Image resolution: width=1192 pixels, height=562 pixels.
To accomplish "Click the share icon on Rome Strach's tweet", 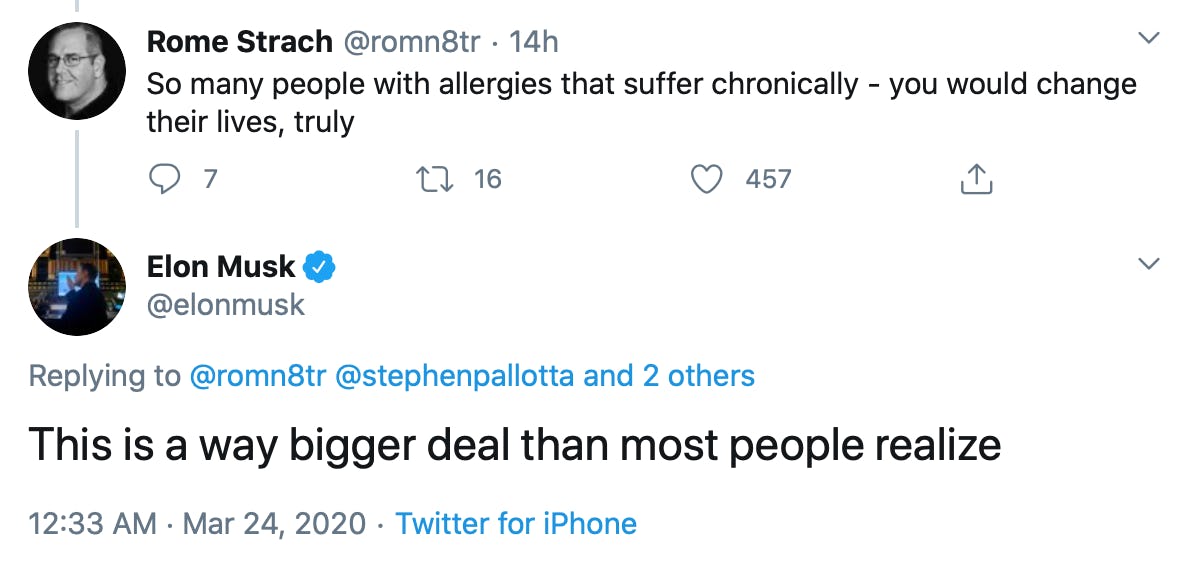I will 976,179.
